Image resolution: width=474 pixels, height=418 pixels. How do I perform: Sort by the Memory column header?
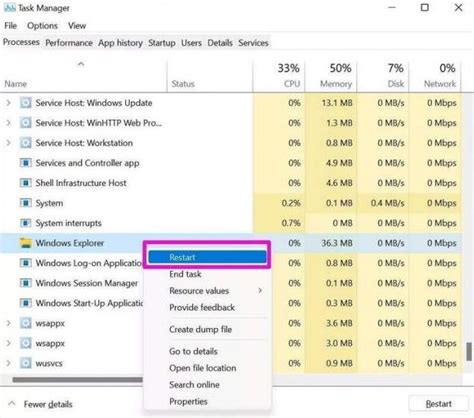tap(331, 76)
